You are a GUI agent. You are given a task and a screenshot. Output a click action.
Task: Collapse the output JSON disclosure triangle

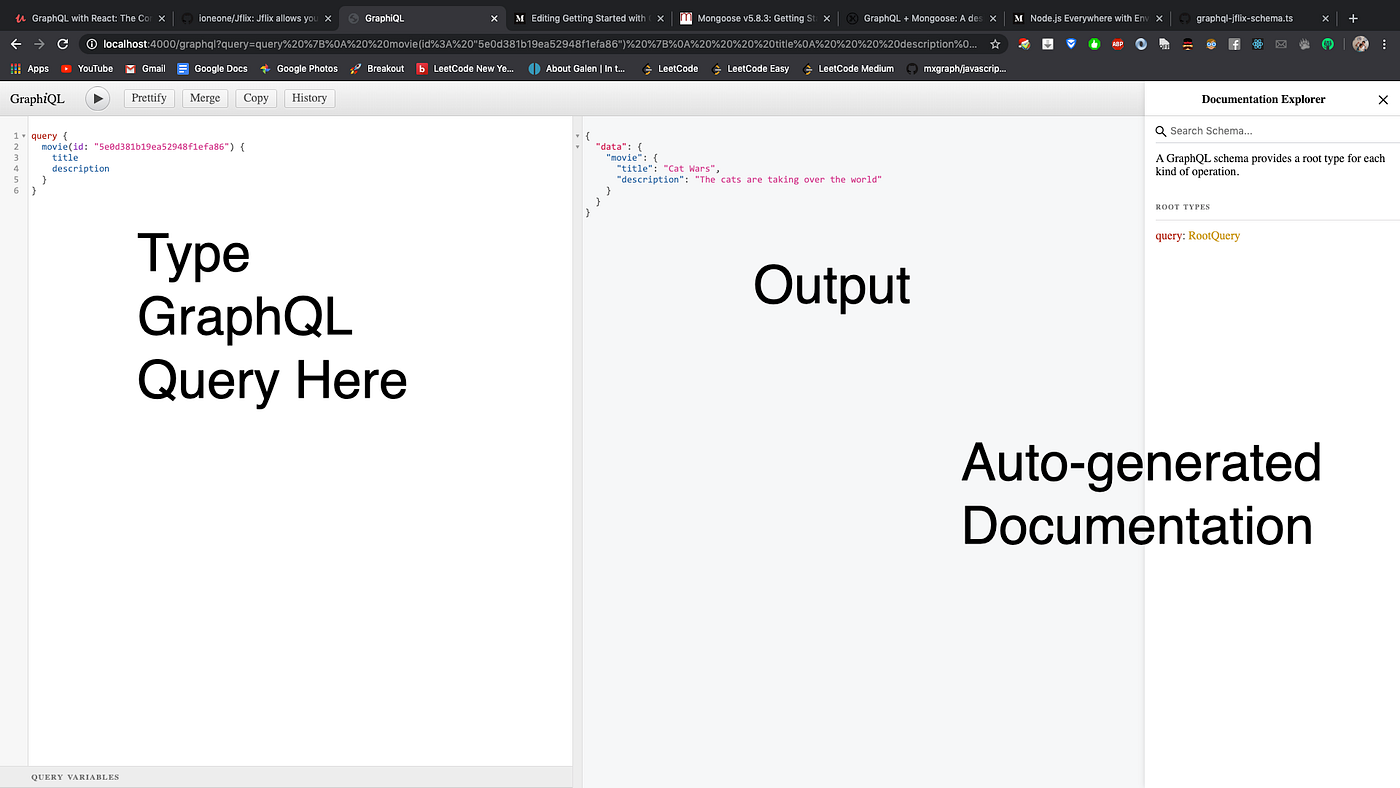[578, 136]
